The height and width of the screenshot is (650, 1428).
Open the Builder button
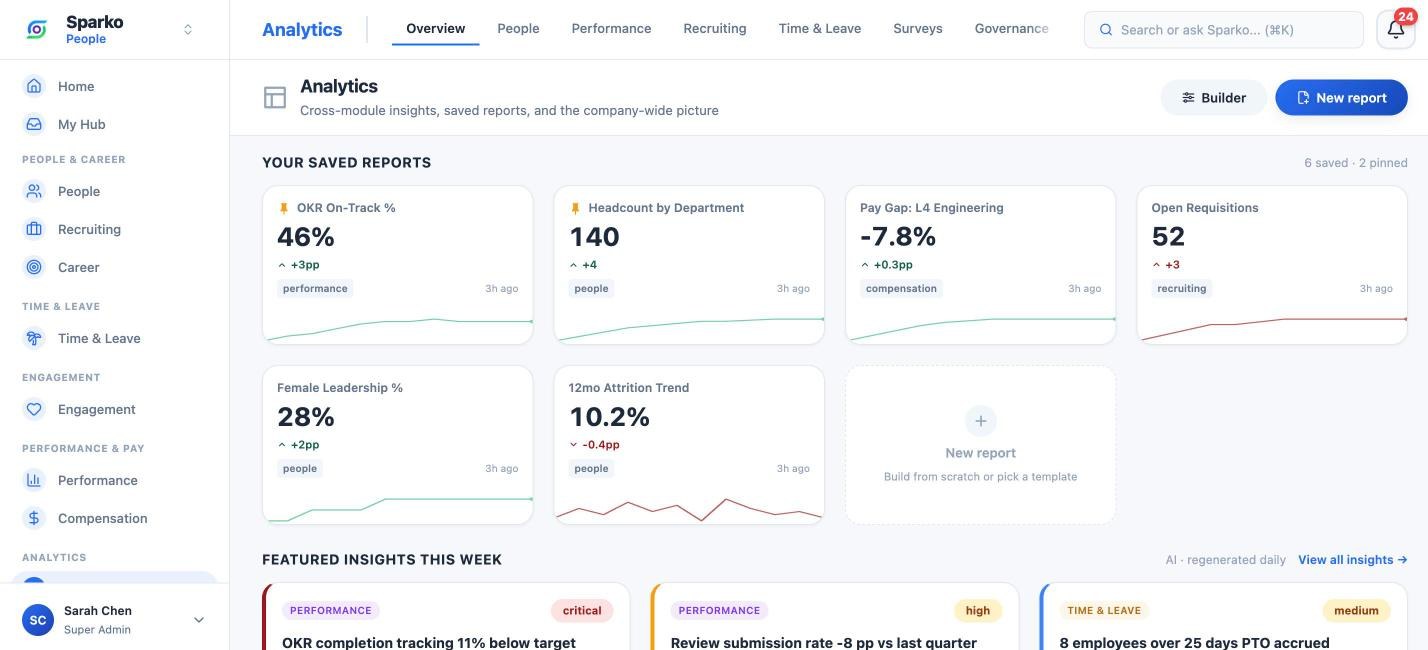pos(1214,98)
